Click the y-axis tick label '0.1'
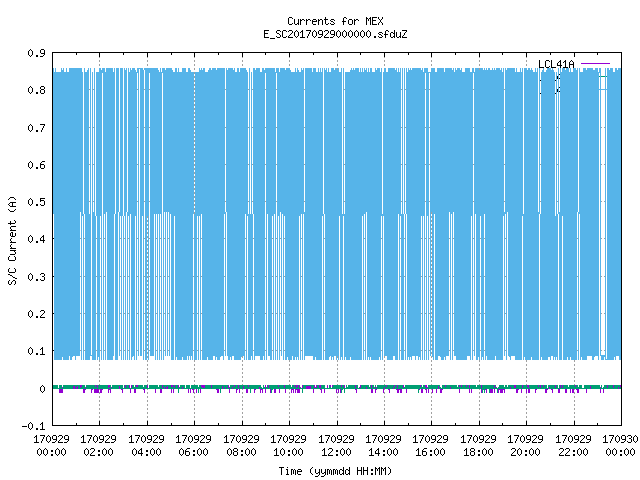 pos(36,351)
